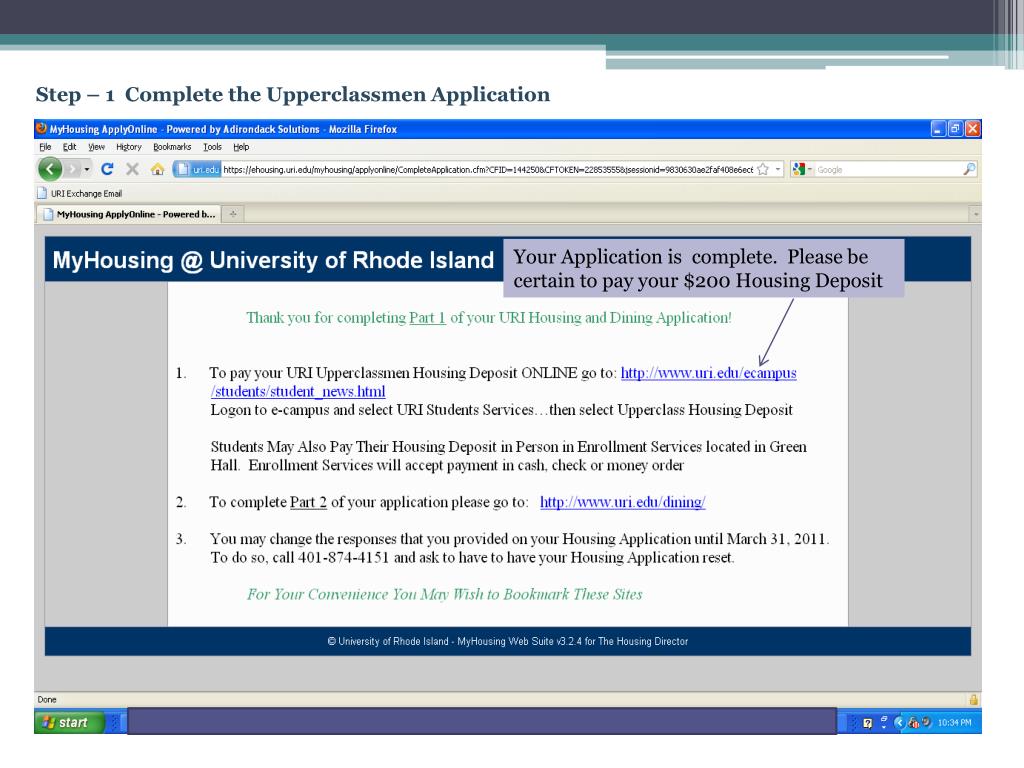1024x768 pixels.
Task: Click into the Google search box
Action: [888, 170]
